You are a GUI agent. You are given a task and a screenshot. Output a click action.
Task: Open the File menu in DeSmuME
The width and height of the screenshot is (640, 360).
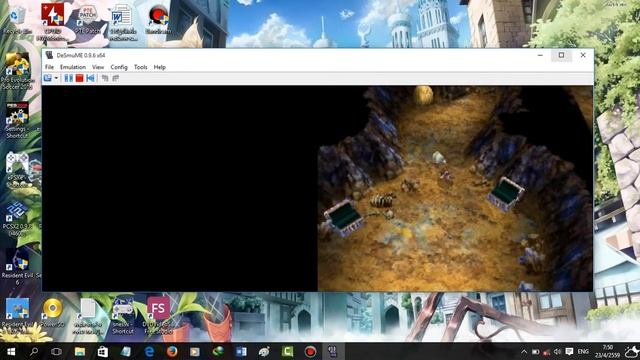pos(49,67)
